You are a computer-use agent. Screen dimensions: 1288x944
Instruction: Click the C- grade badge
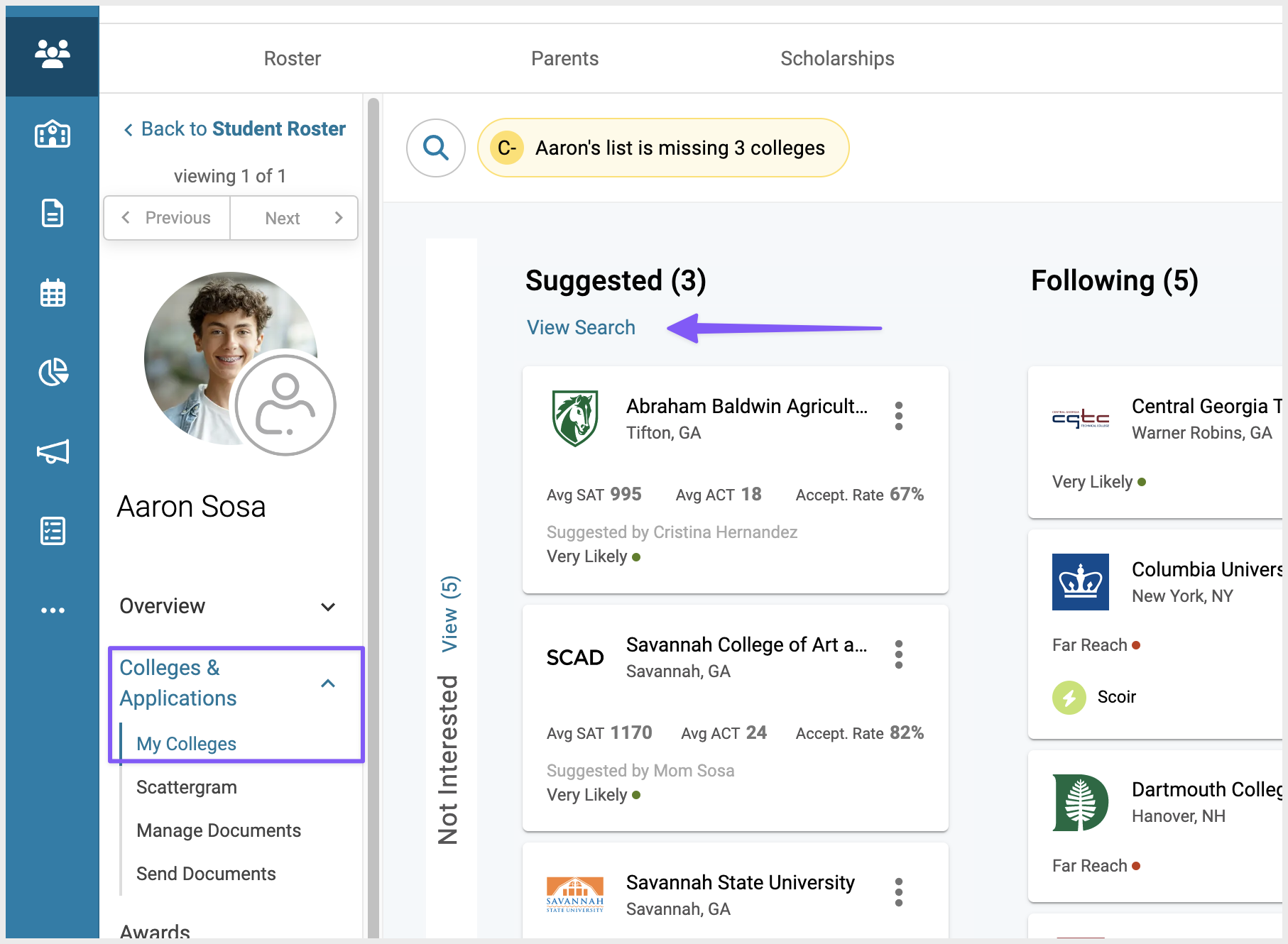(507, 148)
